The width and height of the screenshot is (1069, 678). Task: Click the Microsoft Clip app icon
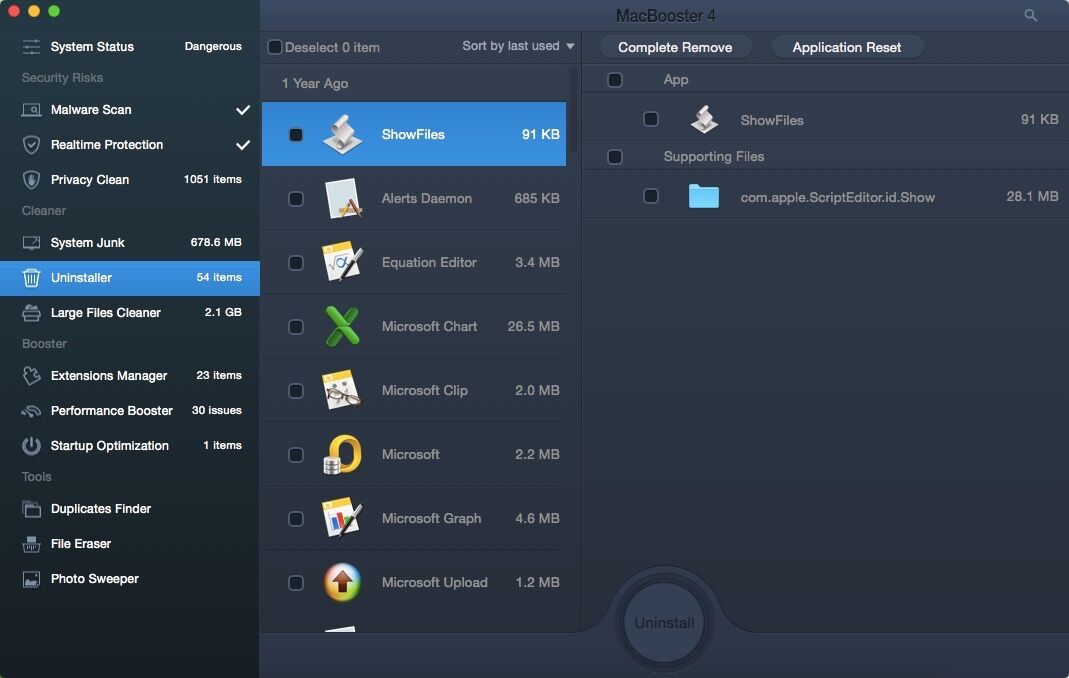[342, 391]
